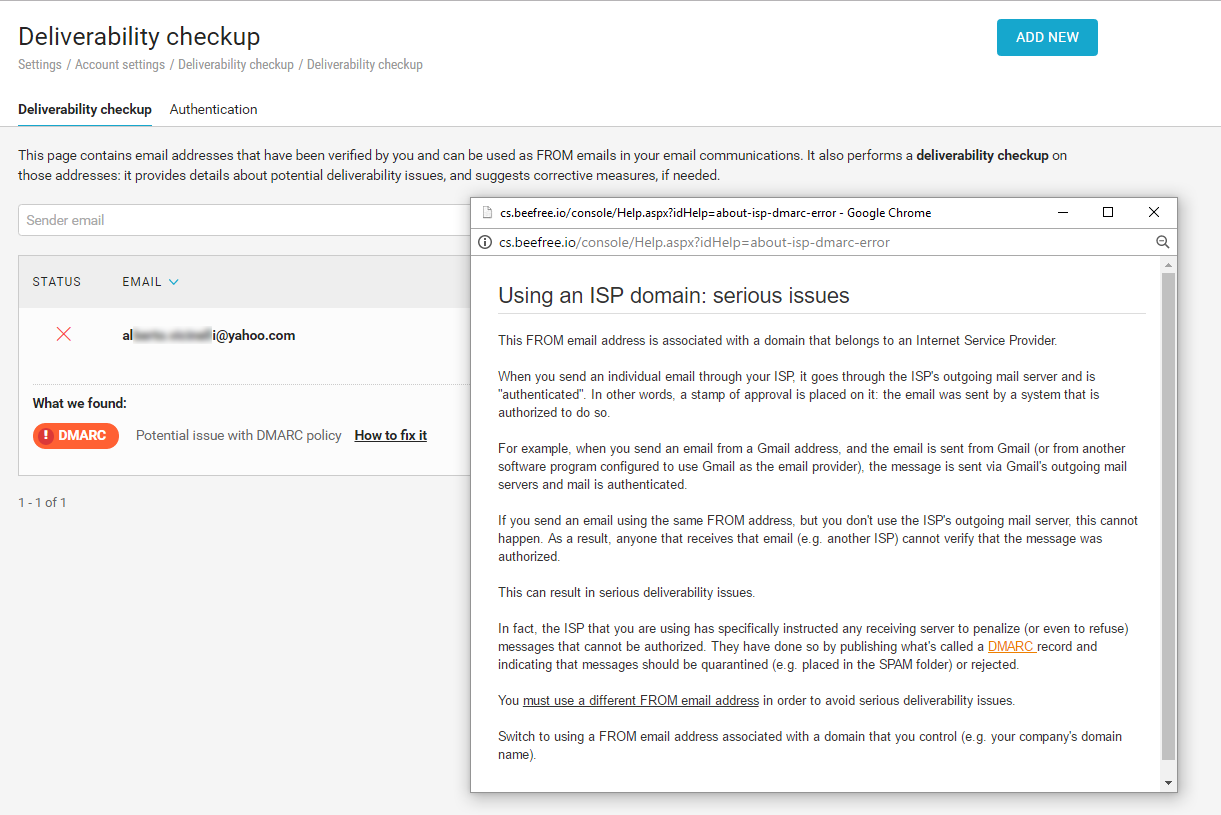
Task: Click the page icon in popup title bar
Action: tap(486, 213)
